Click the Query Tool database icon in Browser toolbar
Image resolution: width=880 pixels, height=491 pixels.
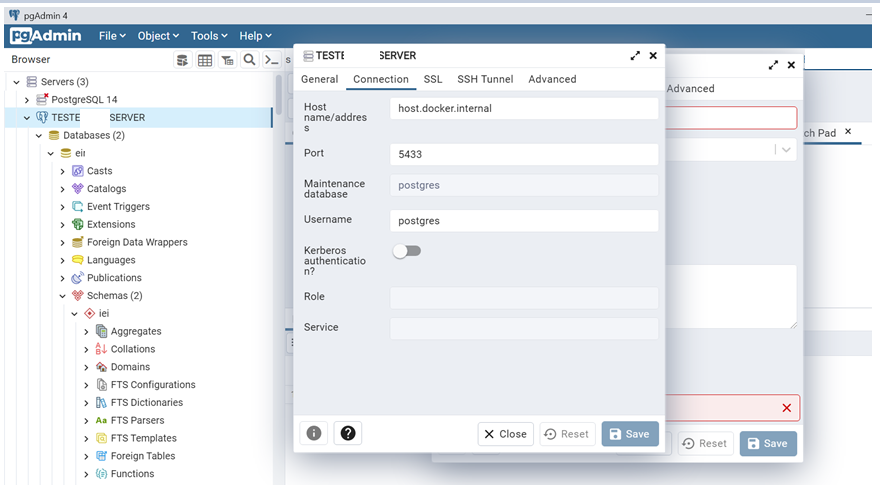tap(182, 60)
